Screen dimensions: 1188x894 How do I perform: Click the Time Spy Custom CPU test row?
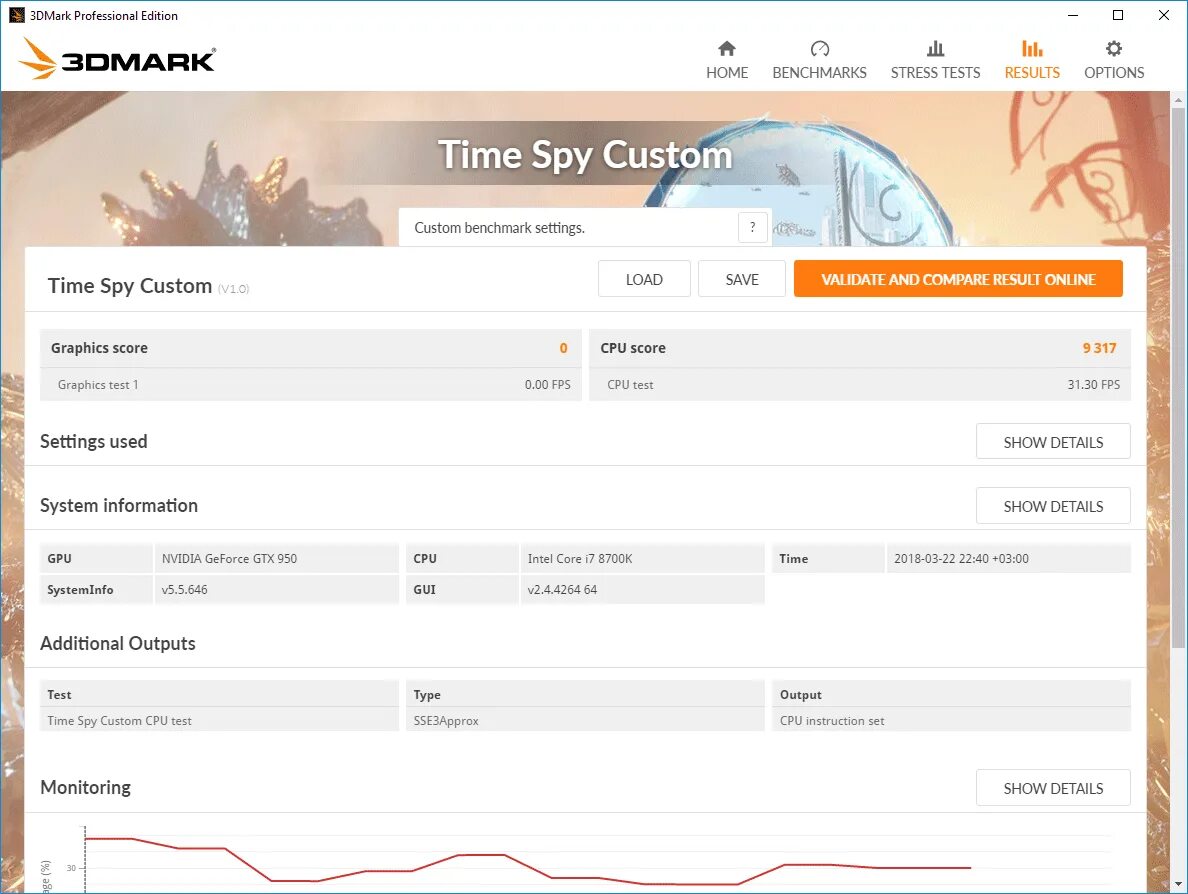pos(219,721)
